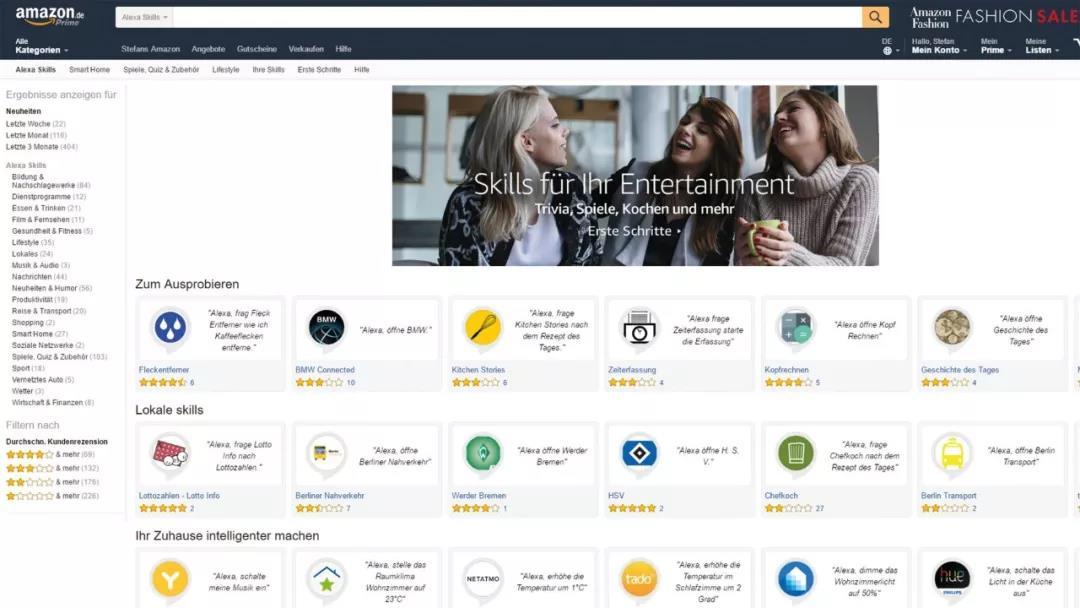The height and width of the screenshot is (608, 1080).
Task: Open the BMW Connected skill icon
Action: [326, 327]
